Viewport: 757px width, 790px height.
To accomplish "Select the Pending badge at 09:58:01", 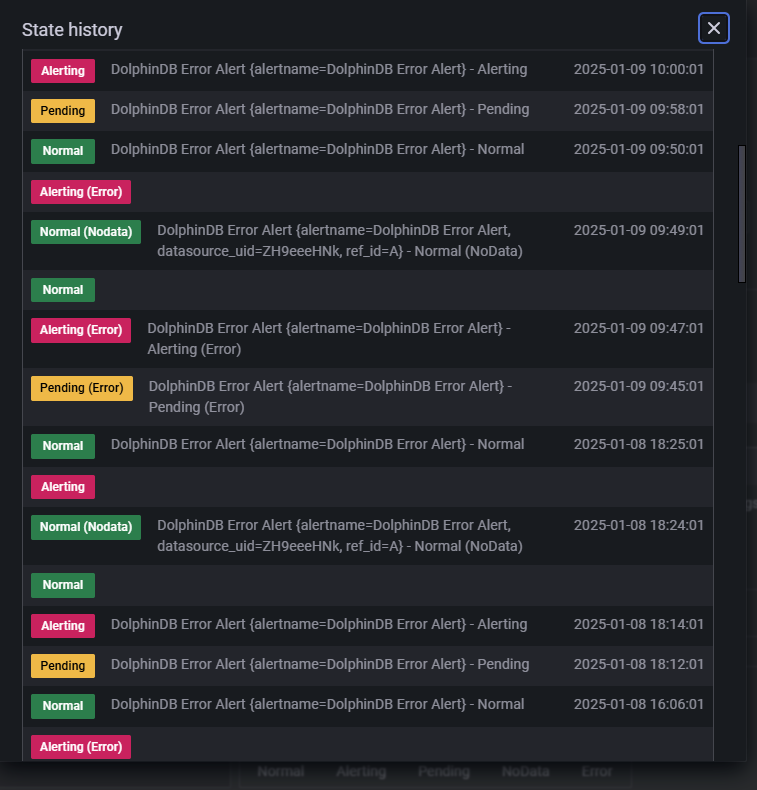I will (x=63, y=111).
